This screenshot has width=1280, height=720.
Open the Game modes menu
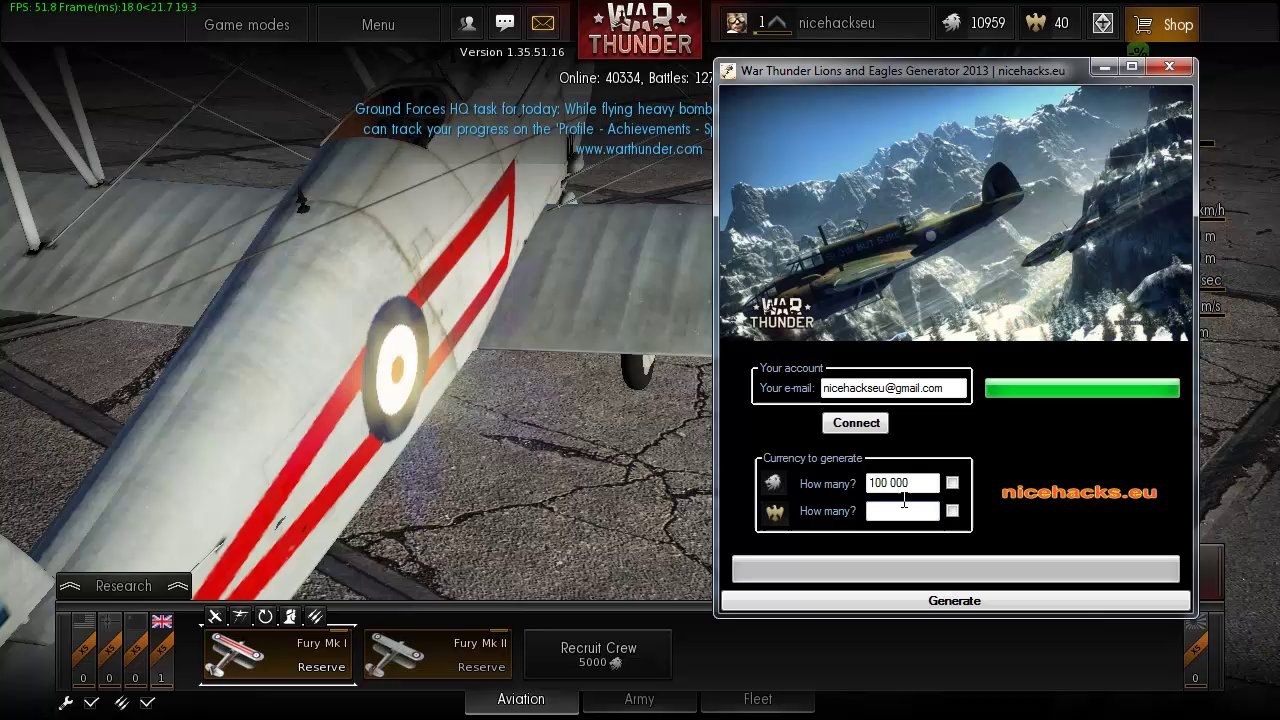click(247, 24)
